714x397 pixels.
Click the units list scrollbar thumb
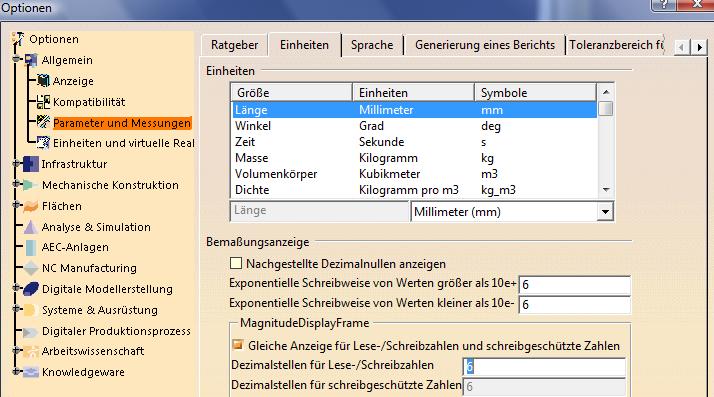point(606,109)
